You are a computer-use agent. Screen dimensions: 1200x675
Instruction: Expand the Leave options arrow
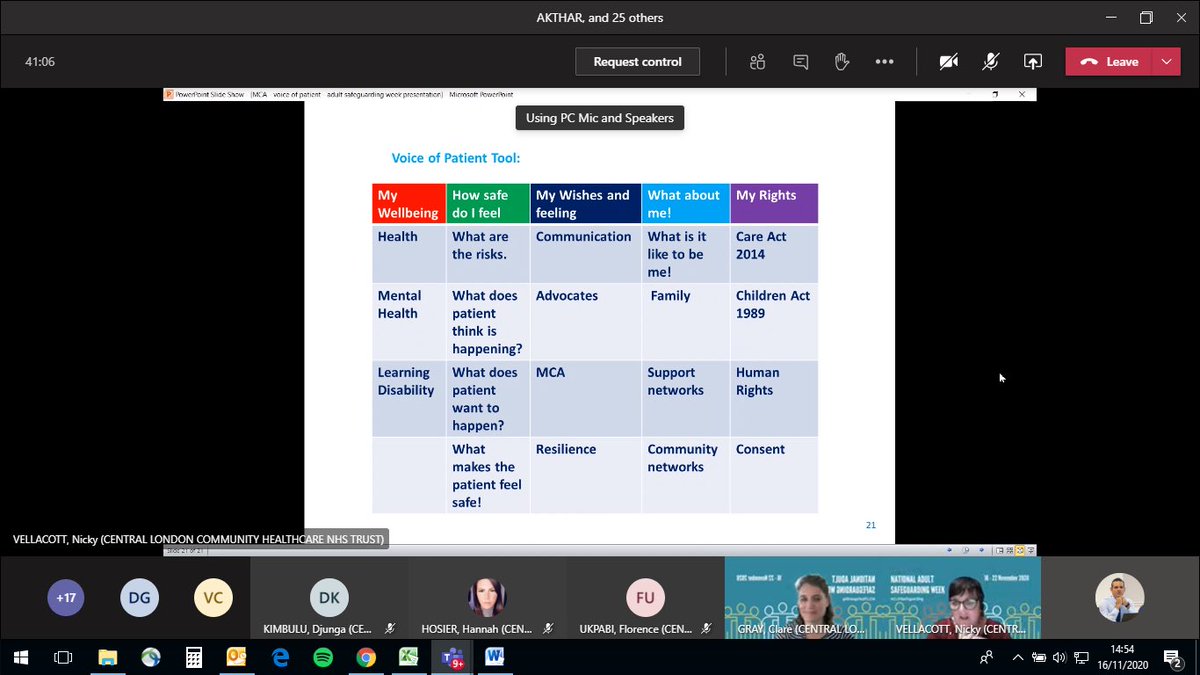point(1167,62)
